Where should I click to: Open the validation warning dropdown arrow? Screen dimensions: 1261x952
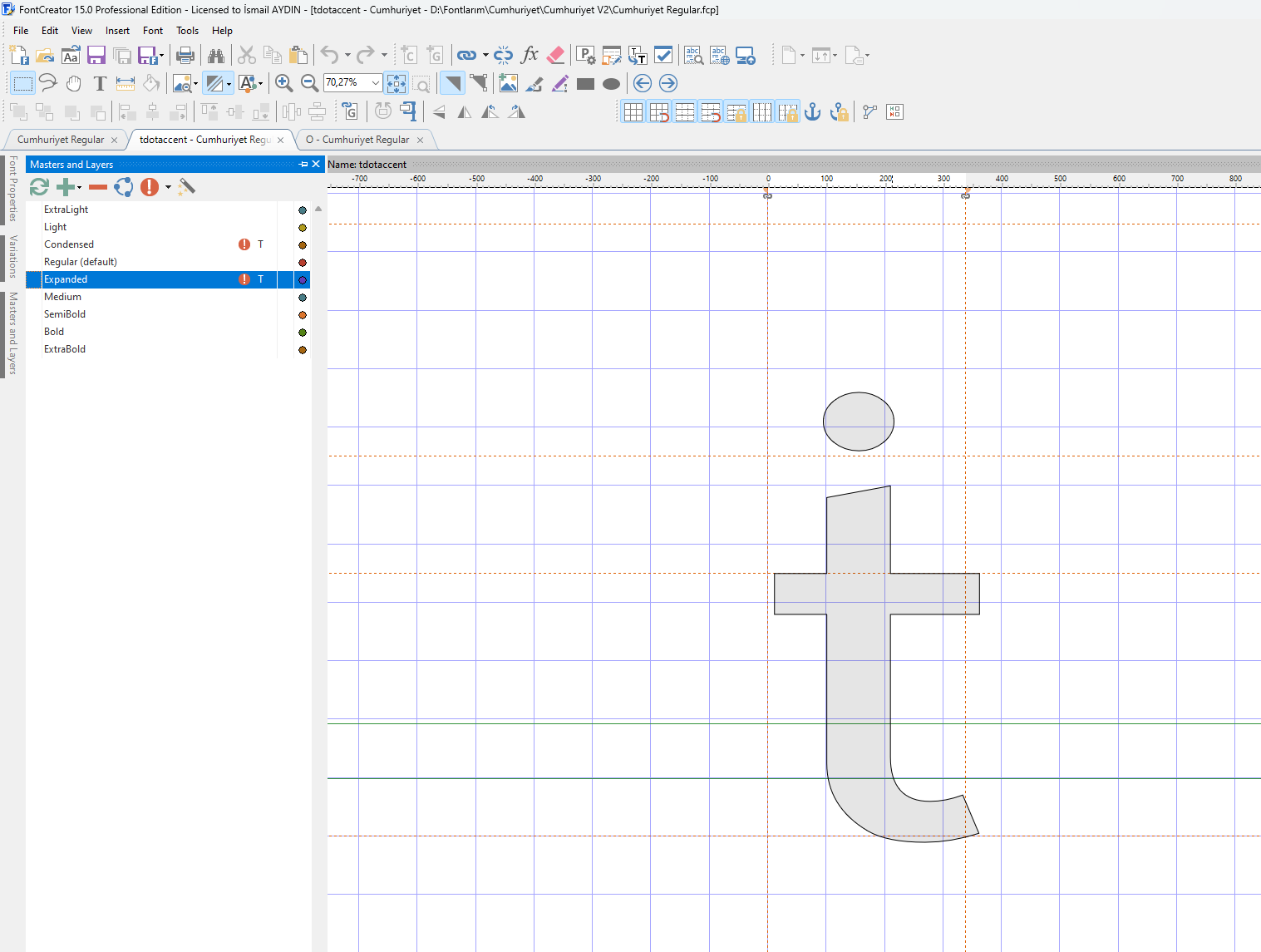pyautogui.click(x=168, y=187)
